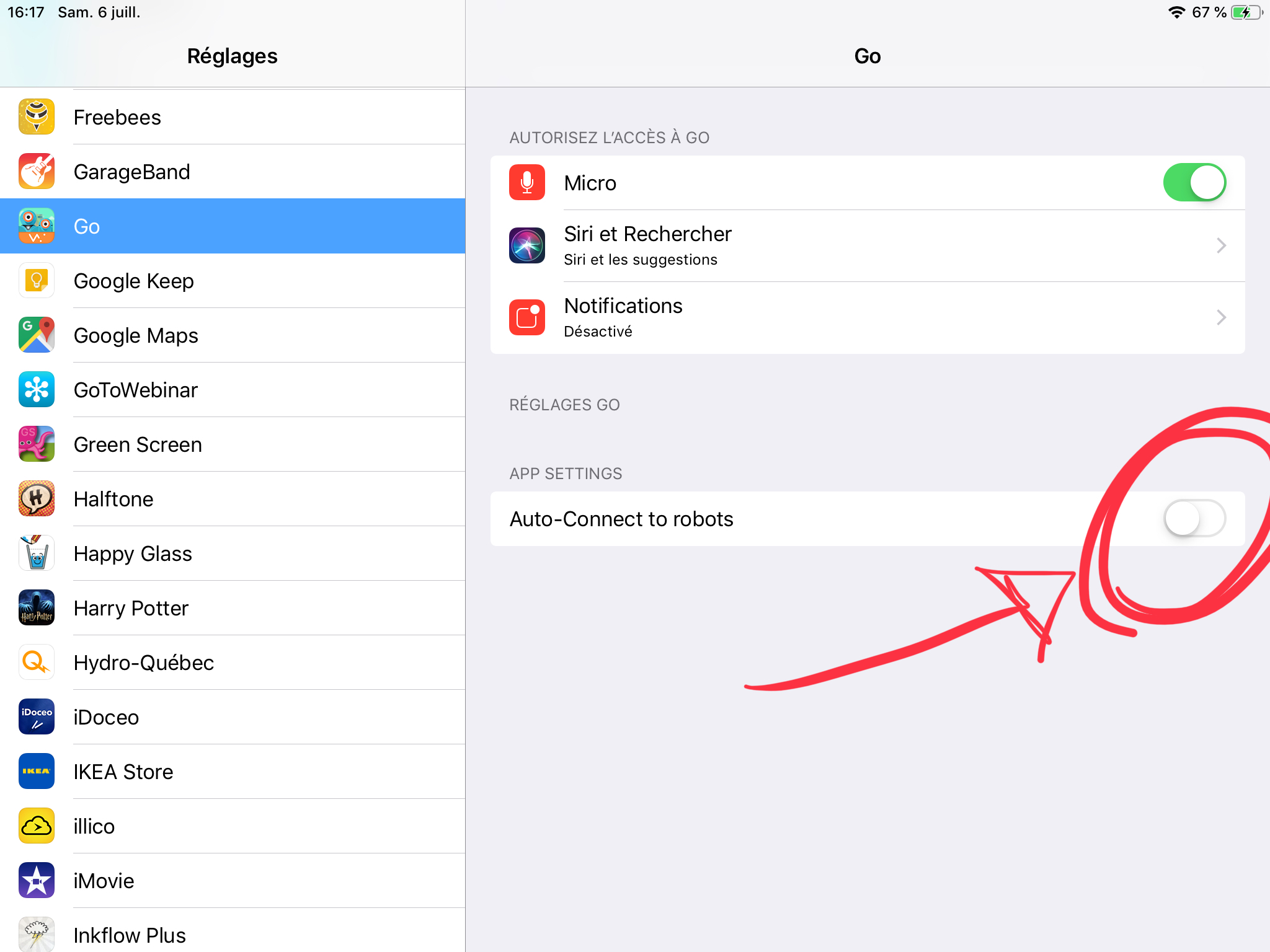Select the highlighted Go row
1270x952 pixels.
(233, 226)
